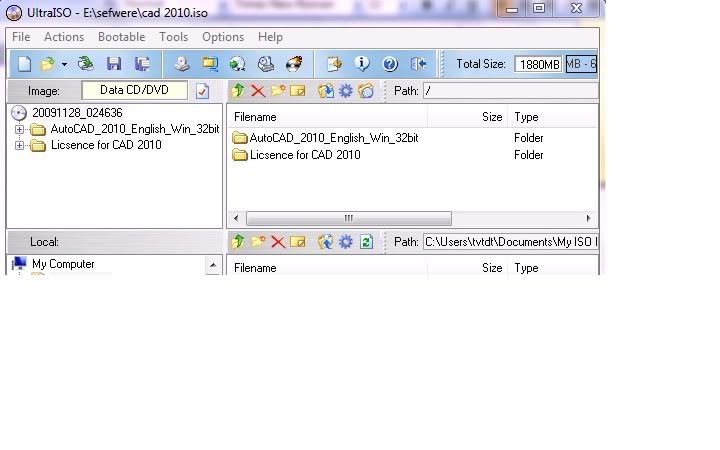Image resolution: width=720 pixels, height=450 pixels.
Task: Click the blue Info icon in toolbar
Action: point(362,64)
